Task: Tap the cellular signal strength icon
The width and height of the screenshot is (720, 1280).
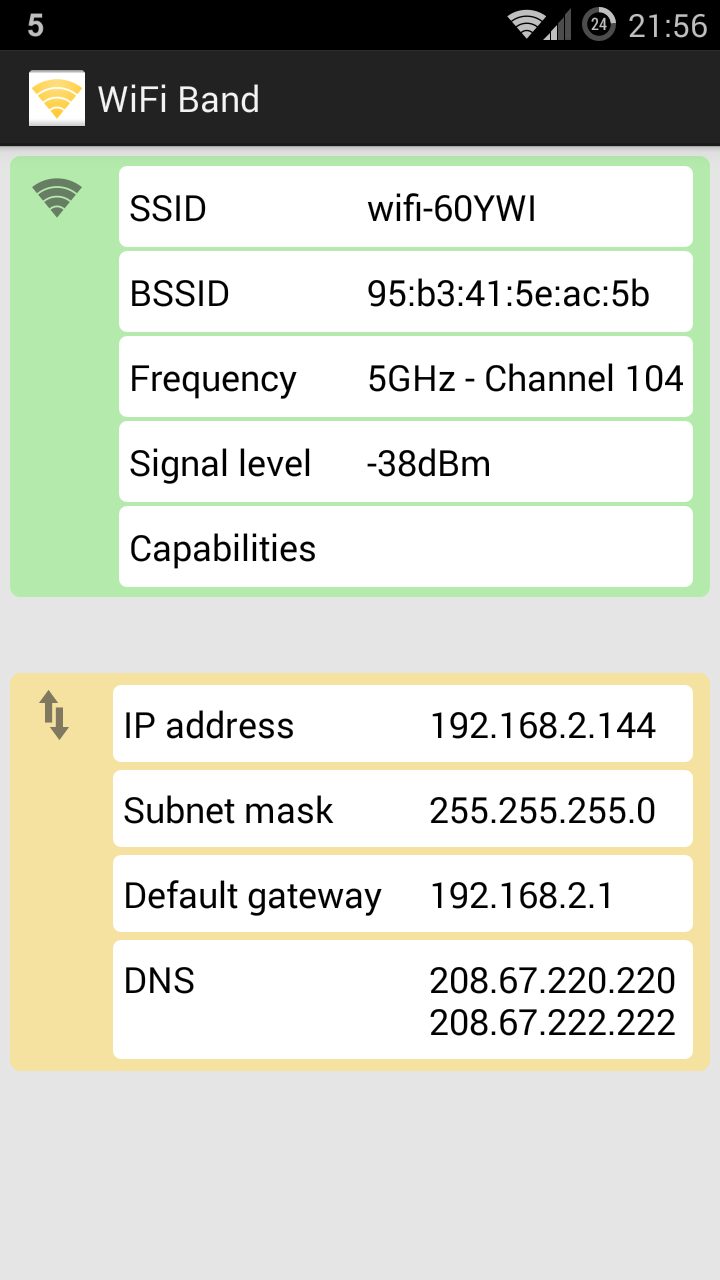Action: click(558, 24)
